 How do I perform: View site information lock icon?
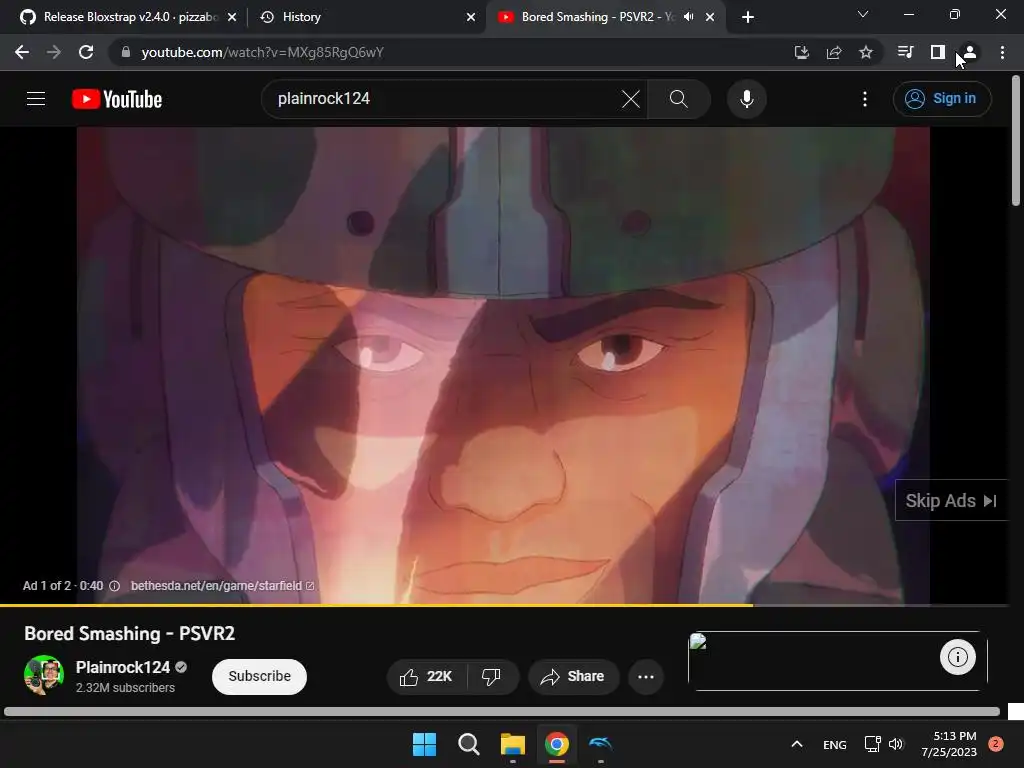point(126,52)
